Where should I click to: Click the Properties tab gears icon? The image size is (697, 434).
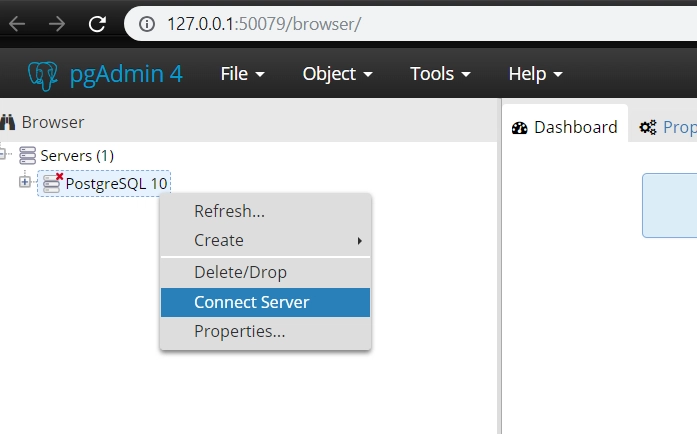(x=648, y=128)
